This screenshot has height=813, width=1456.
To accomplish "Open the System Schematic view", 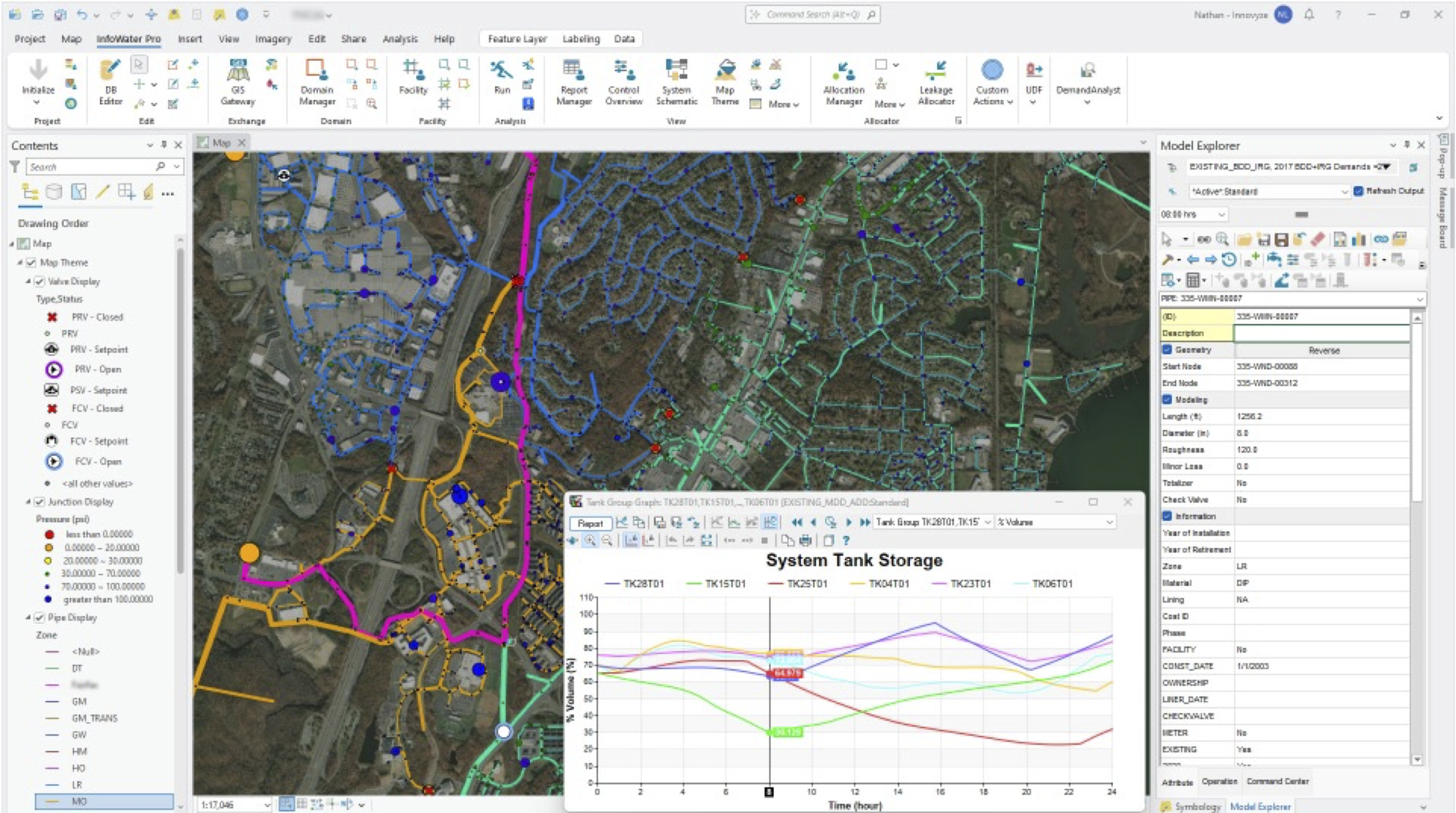I will (x=676, y=82).
